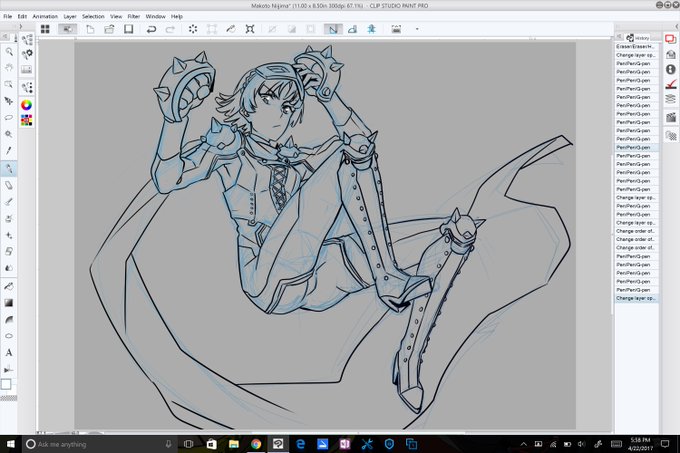Toggle Snap to Grid
The height and width of the screenshot is (453, 680).
(x=372, y=29)
